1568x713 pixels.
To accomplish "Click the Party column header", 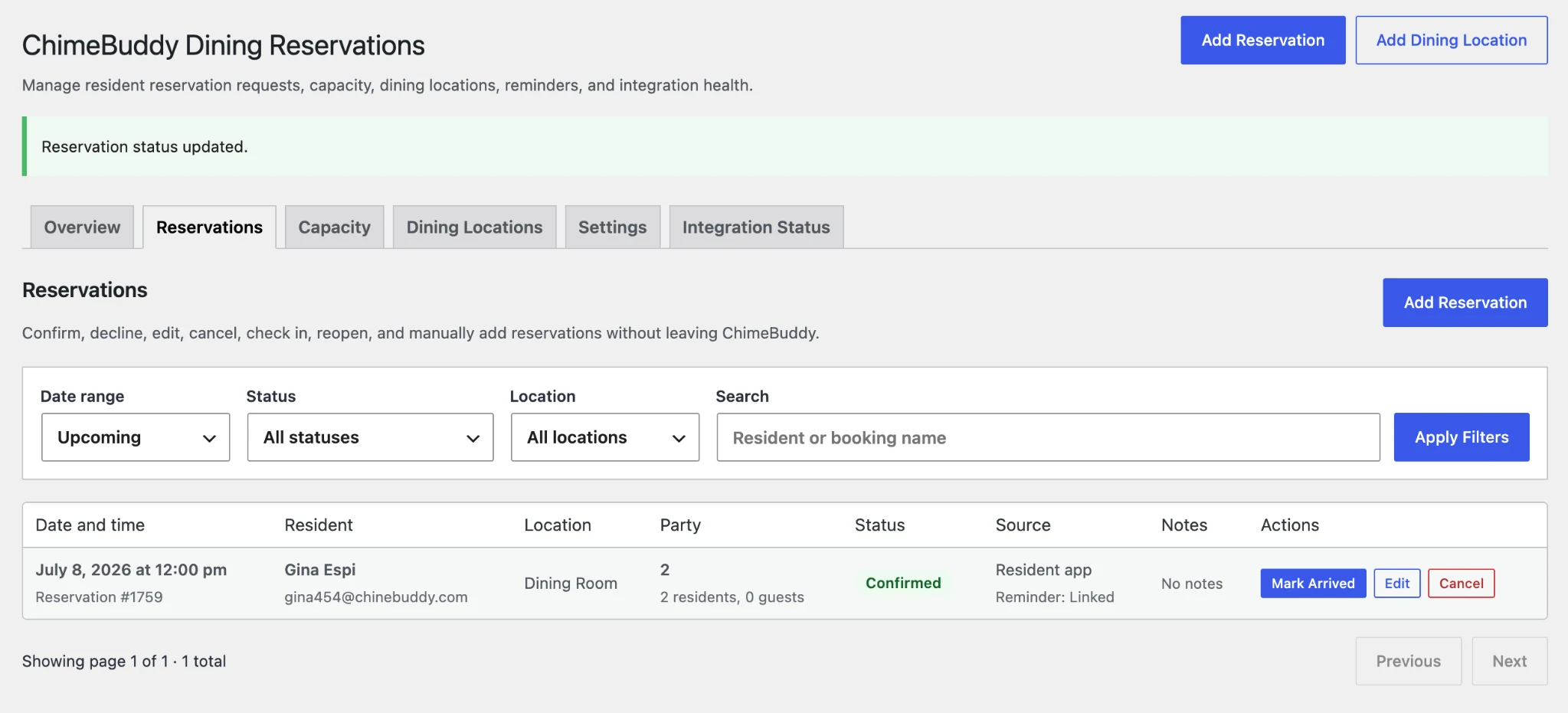I will click(x=680, y=525).
